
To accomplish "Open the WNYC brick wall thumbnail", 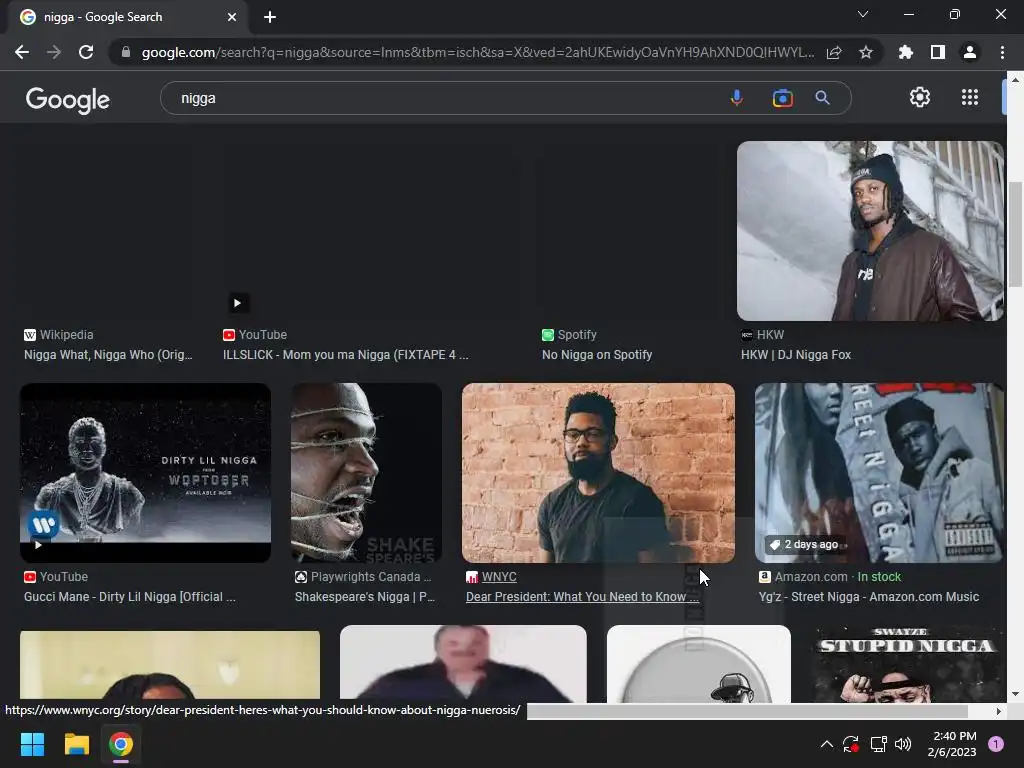I will click(598, 473).
